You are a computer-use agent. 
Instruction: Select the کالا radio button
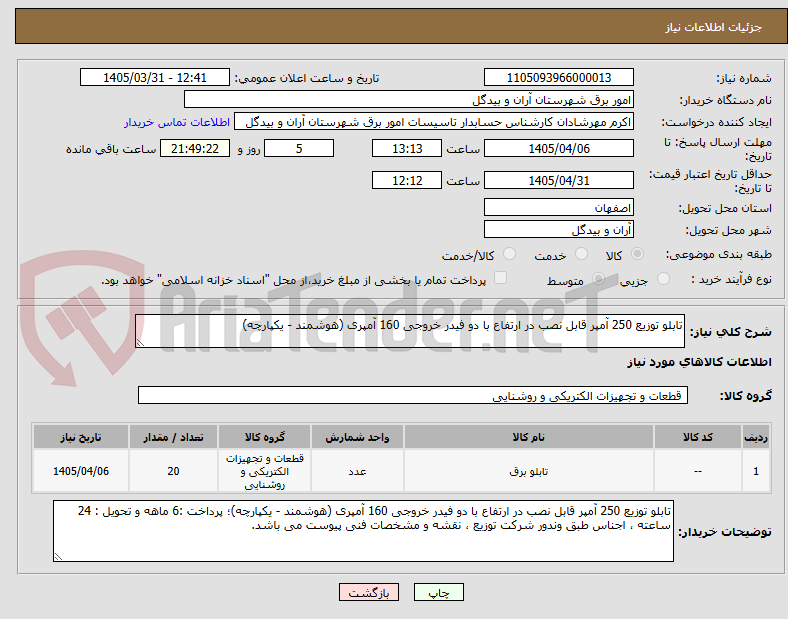637,254
